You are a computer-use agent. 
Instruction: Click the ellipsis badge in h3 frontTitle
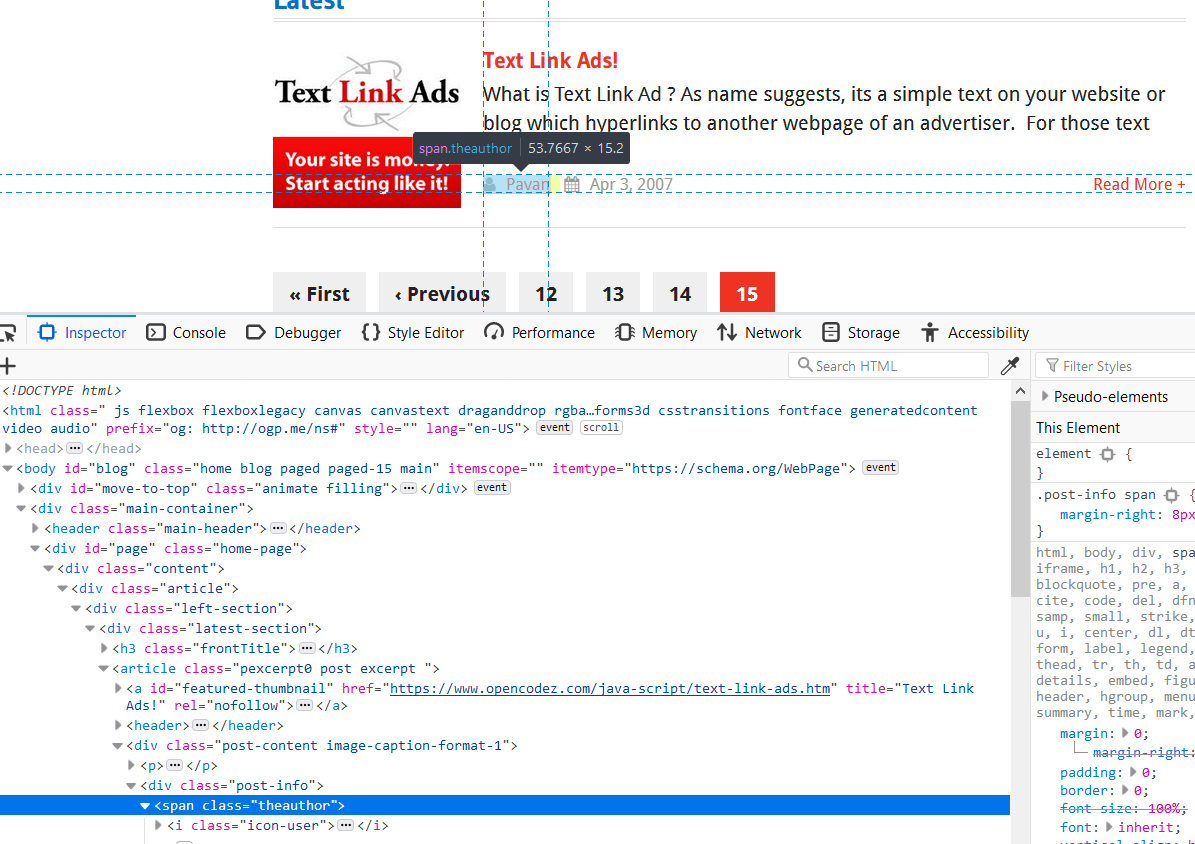point(307,649)
